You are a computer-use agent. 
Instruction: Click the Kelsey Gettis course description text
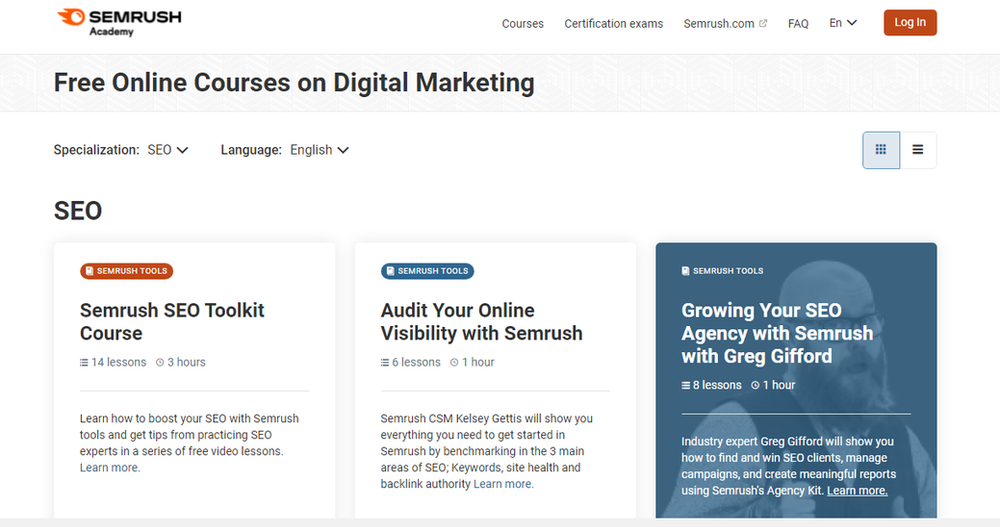point(487,451)
